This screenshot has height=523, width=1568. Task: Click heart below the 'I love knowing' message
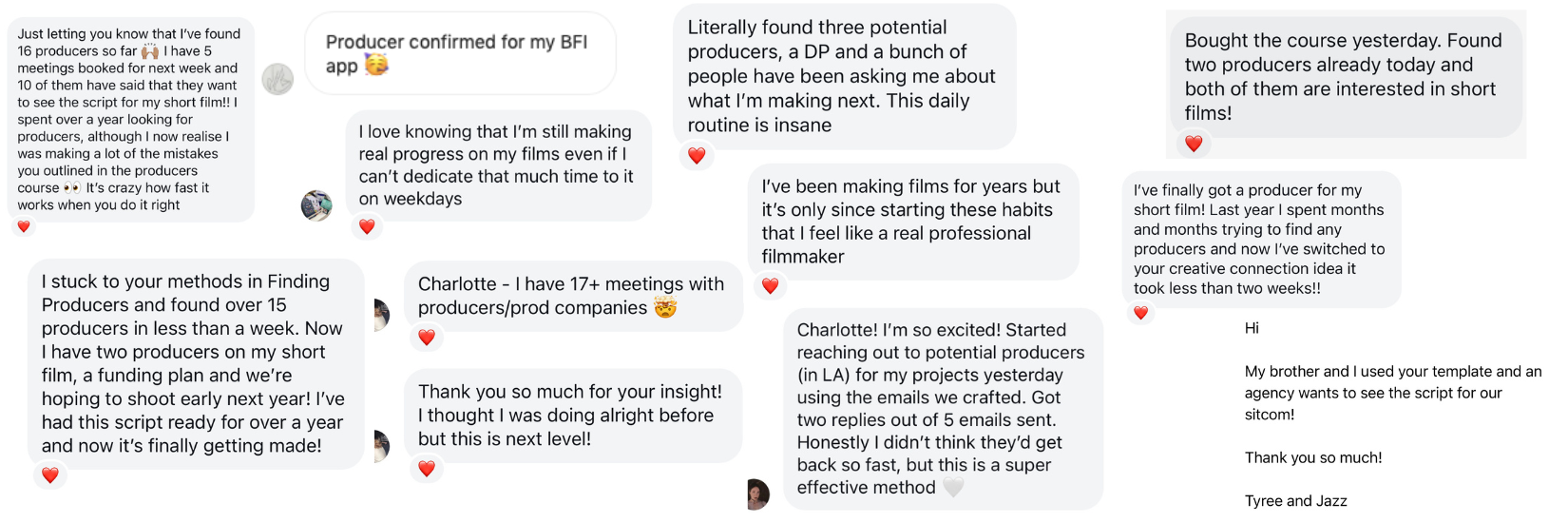click(367, 226)
